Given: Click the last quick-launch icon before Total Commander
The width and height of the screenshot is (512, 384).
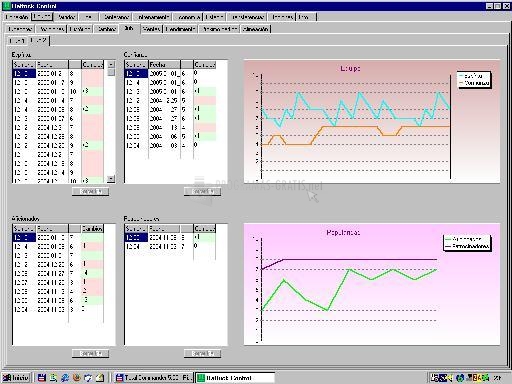Looking at the screenshot, I should pos(100,378).
